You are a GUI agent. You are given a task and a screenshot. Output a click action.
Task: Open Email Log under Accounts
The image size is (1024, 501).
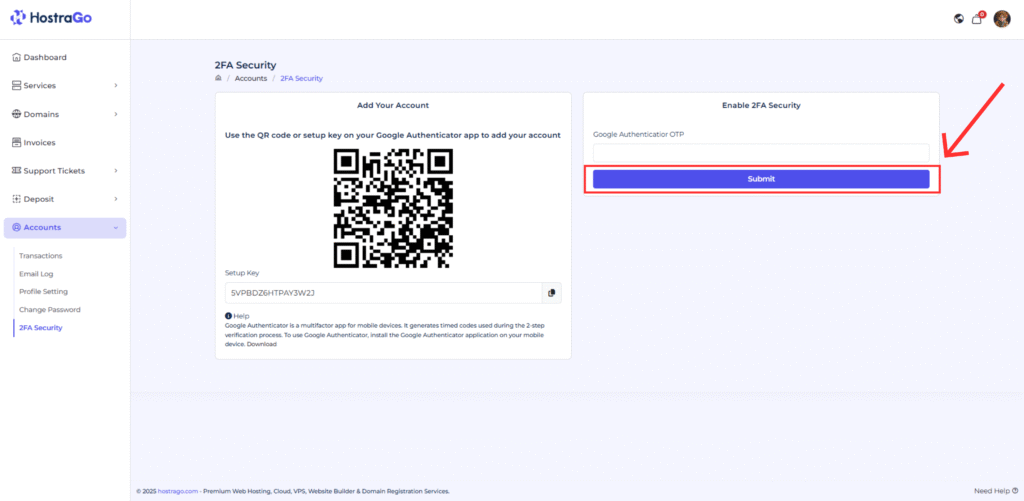click(x=36, y=274)
